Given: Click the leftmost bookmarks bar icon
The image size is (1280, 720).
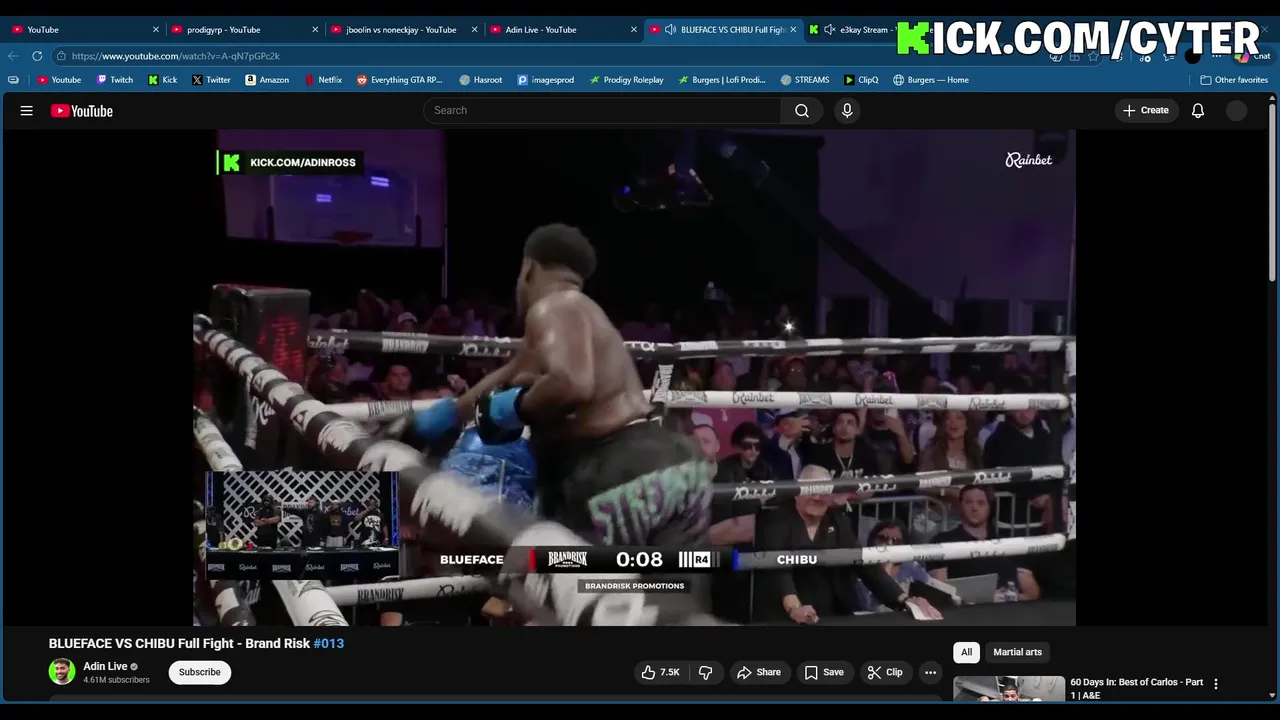Looking at the screenshot, I should [x=13, y=80].
